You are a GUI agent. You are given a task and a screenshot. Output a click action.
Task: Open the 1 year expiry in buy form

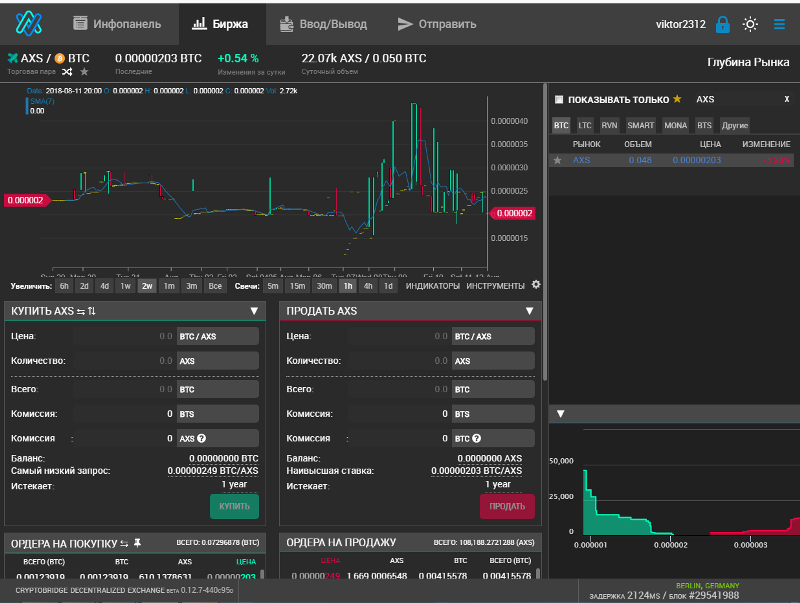[234, 484]
